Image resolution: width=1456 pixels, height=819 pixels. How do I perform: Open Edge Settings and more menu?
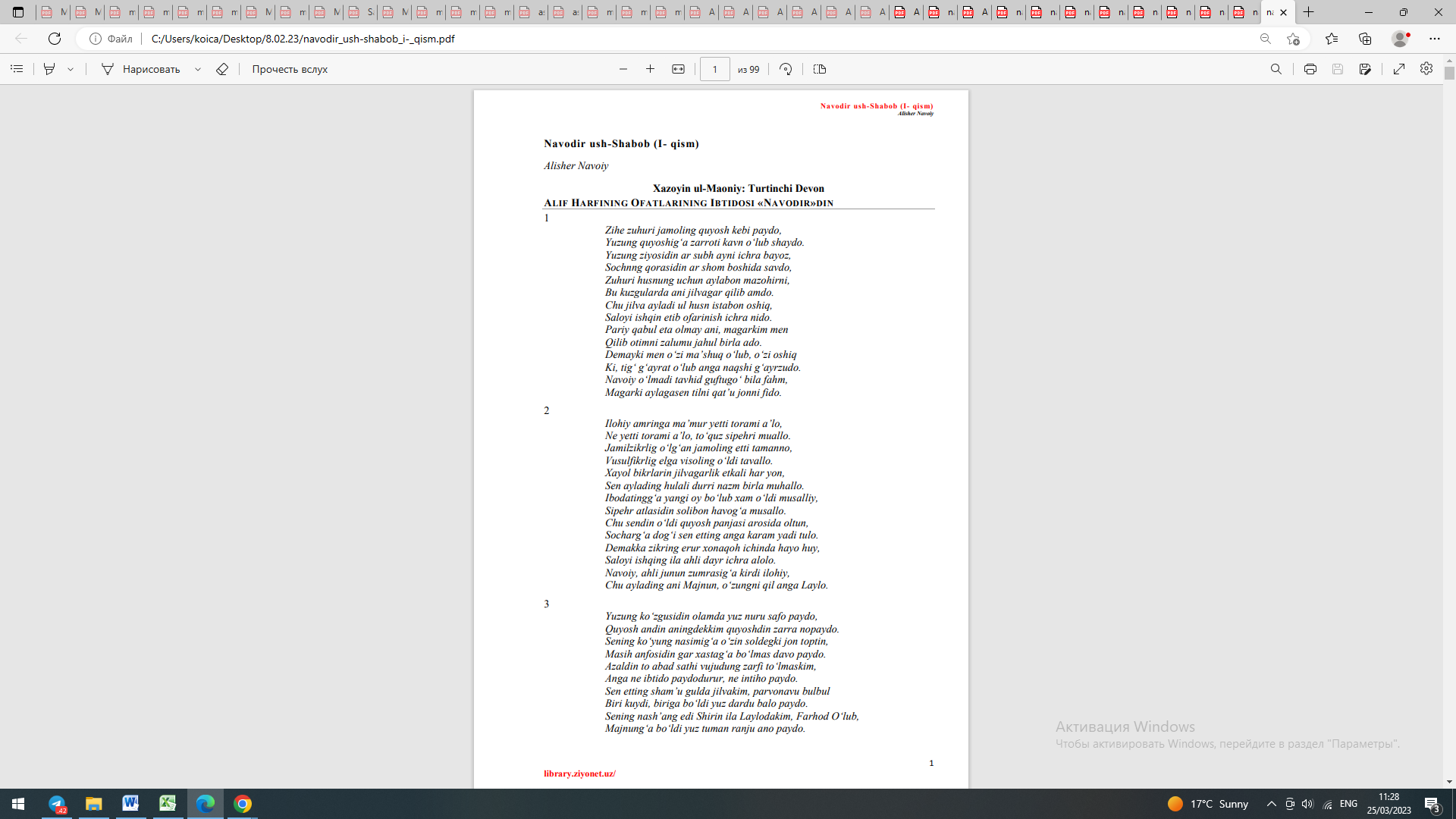click(x=1434, y=39)
